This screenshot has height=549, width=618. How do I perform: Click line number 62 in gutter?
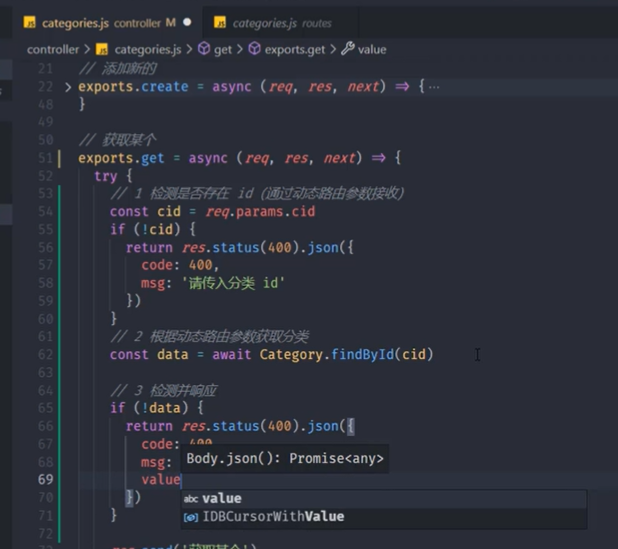tap(46, 354)
